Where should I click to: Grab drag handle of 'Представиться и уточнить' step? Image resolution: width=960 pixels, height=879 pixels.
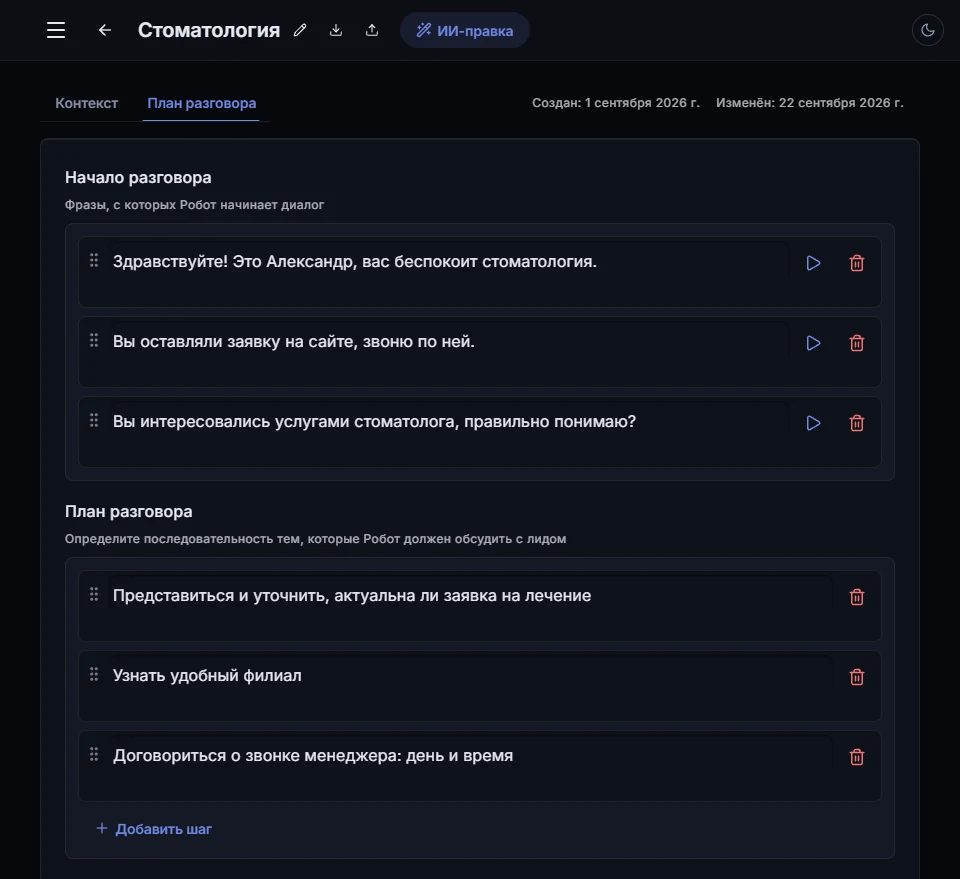94,594
